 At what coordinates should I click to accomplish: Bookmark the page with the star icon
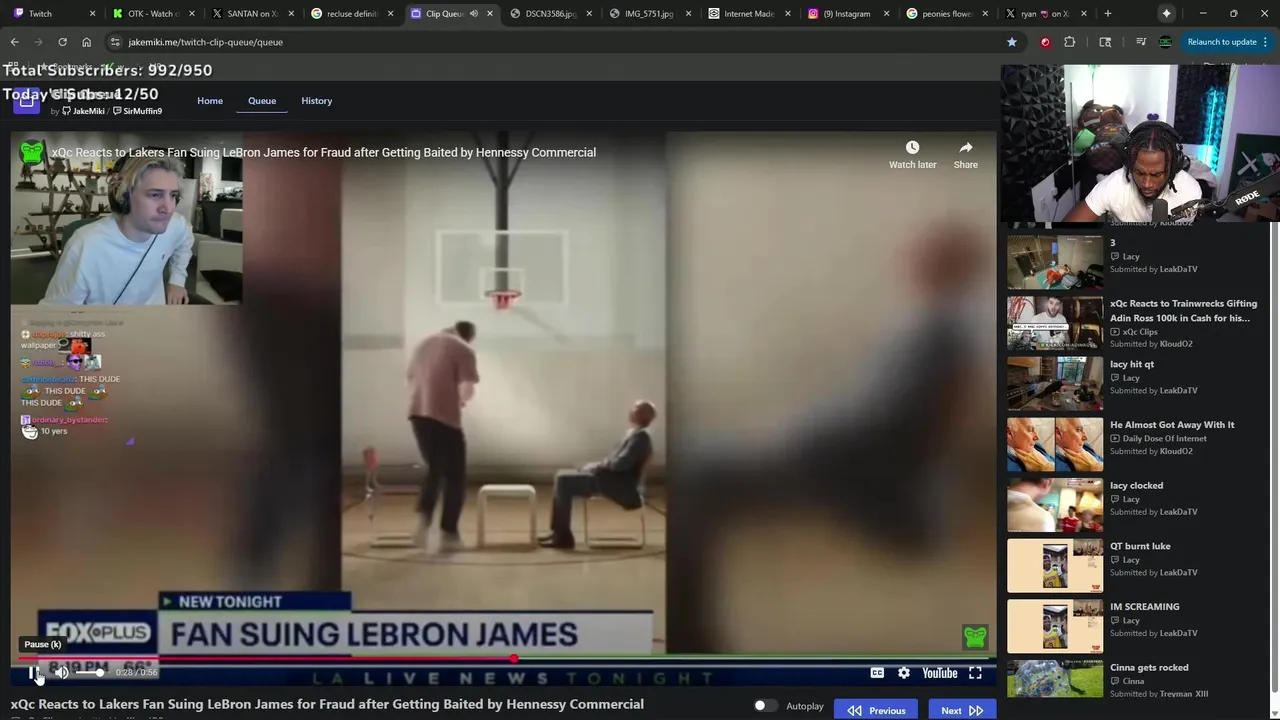click(1012, 42)
